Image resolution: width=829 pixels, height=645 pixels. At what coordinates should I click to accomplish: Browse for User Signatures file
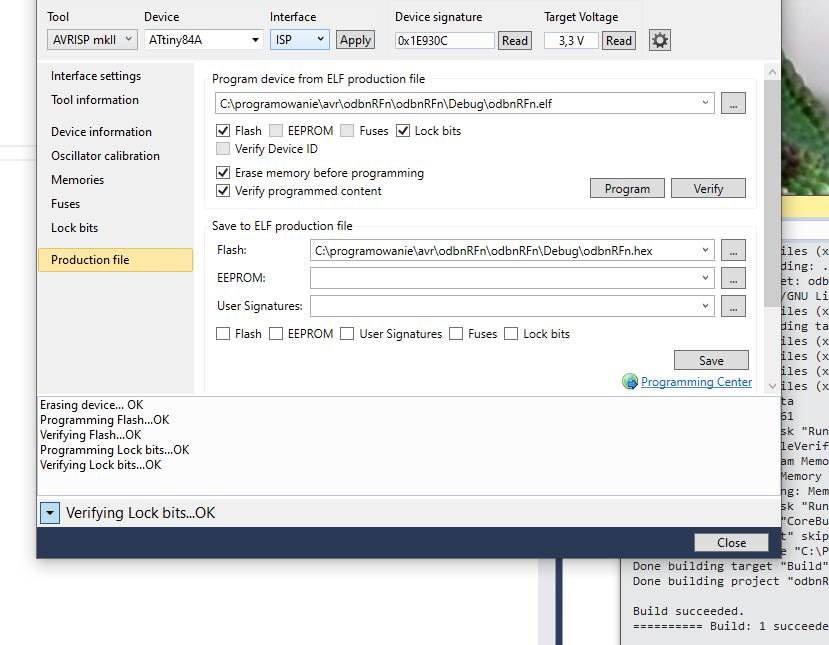pos(733,306)
